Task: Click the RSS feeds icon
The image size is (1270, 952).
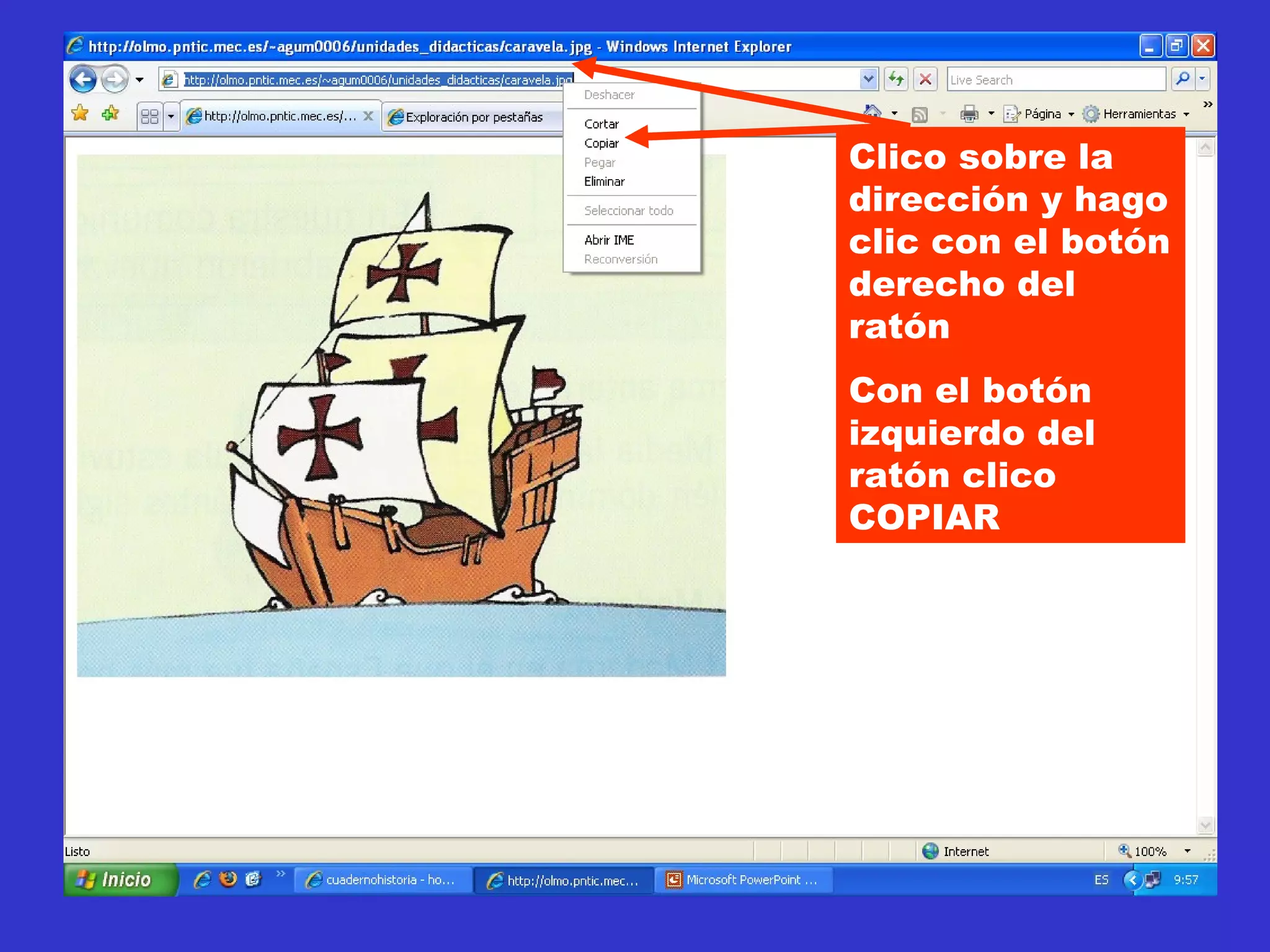Action: [920, 114]
